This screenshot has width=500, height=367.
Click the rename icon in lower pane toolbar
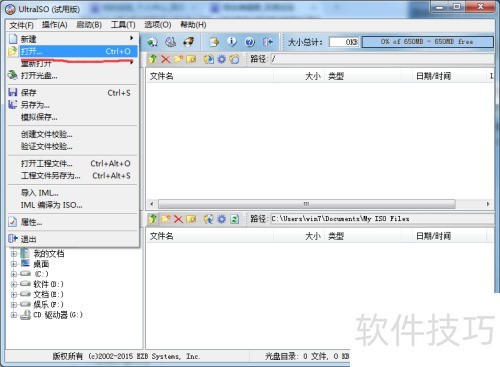pos(191,219)
